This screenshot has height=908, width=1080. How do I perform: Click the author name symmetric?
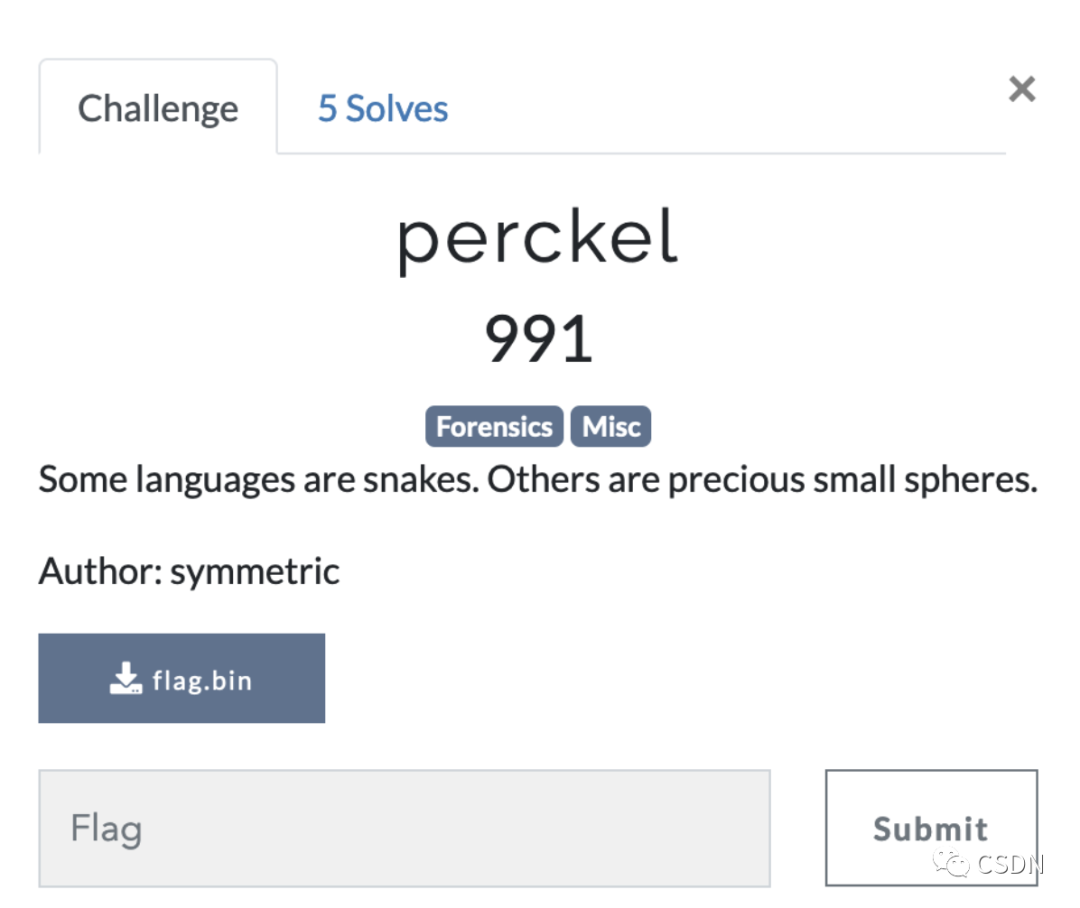tap(255, 572)
